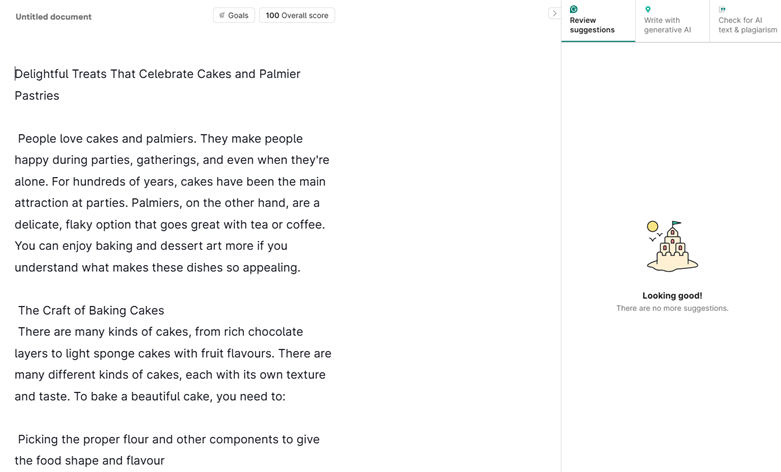Click the 'Picking the proper flour' line

pyautogui.click(x=168, y=439)
